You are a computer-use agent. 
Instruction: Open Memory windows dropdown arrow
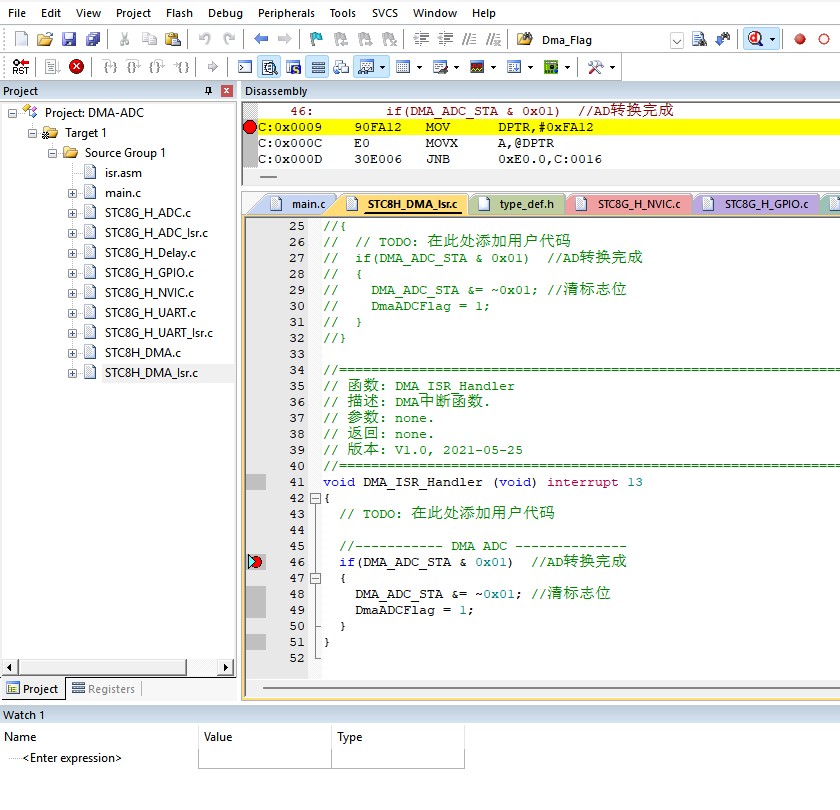click(419, 68)
